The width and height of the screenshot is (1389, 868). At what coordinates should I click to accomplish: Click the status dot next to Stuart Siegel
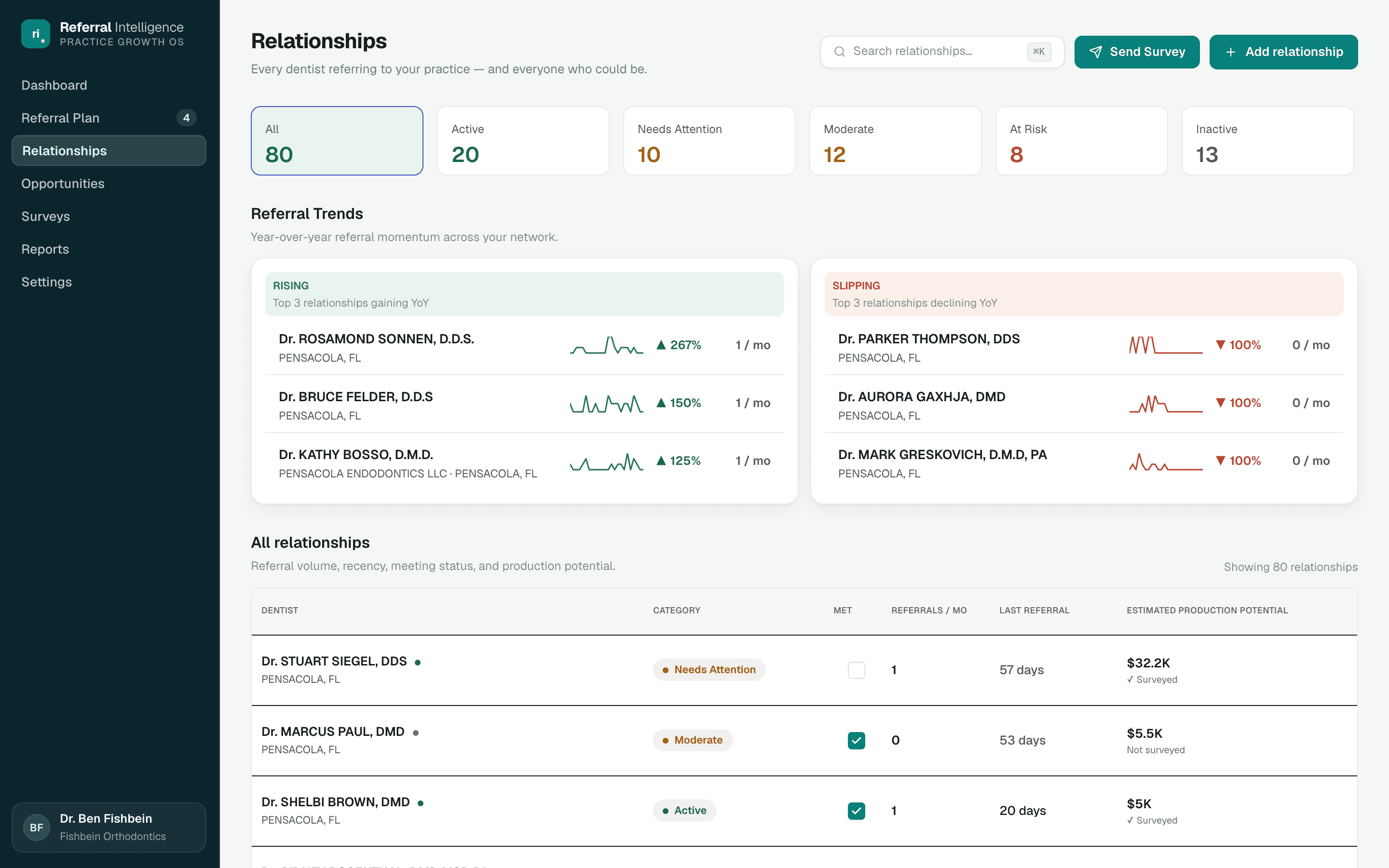(418, 663)
